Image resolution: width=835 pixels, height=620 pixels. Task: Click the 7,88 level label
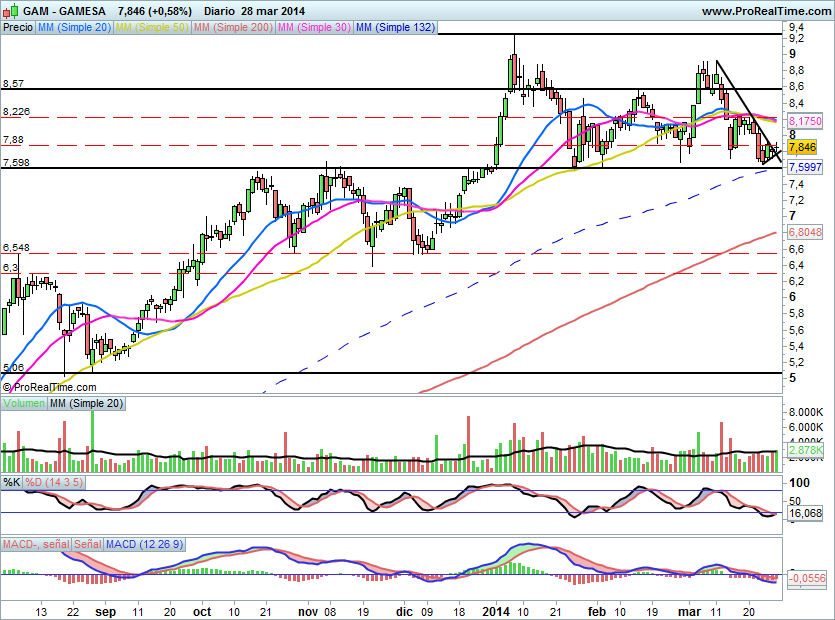pos(13,140)
